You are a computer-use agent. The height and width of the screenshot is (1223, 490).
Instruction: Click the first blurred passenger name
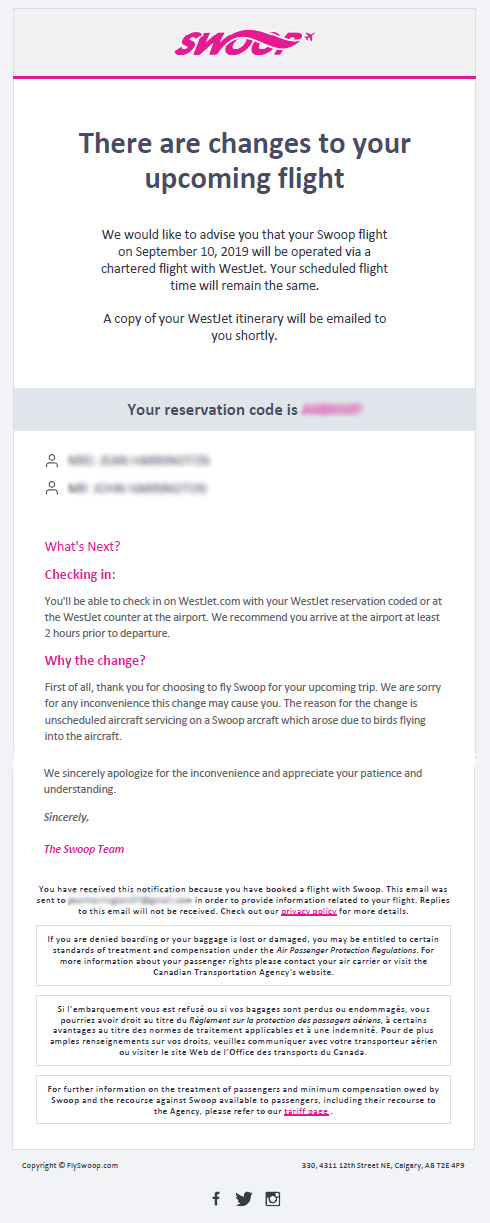pyautogui.click(x=139, y=461)
